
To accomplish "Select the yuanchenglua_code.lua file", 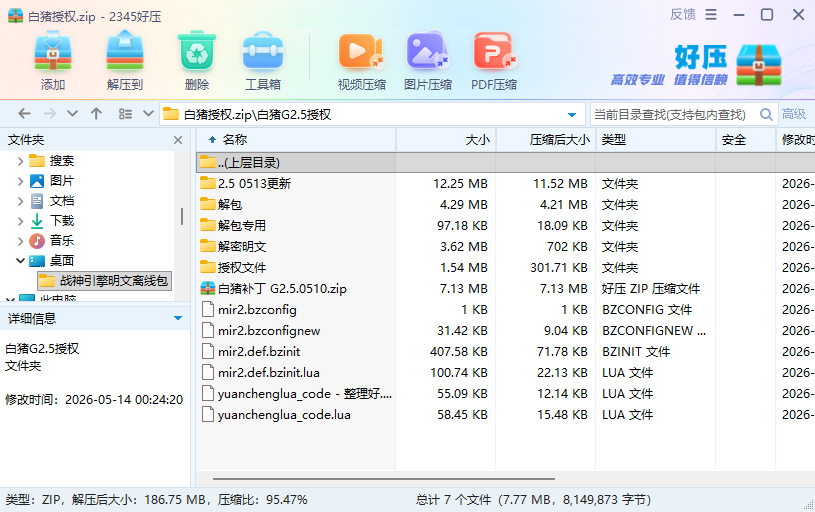I will click(506, 415).
